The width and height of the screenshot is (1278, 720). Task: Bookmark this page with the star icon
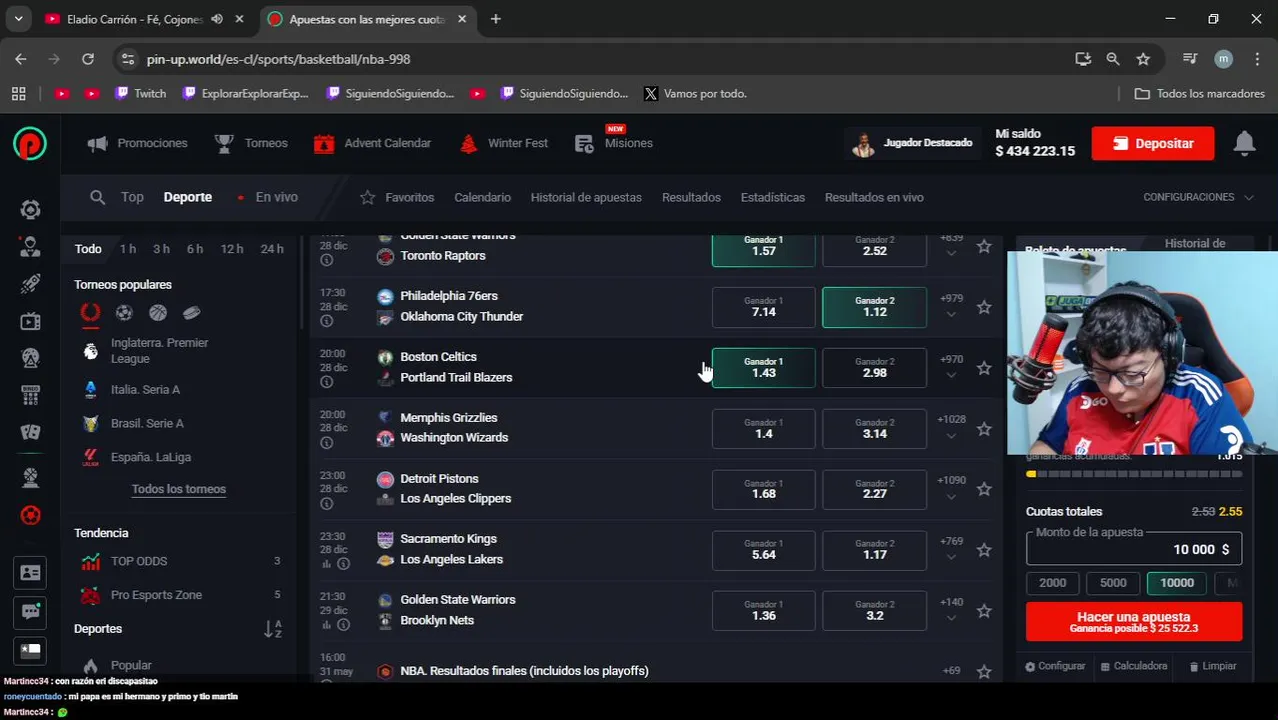1143,59
